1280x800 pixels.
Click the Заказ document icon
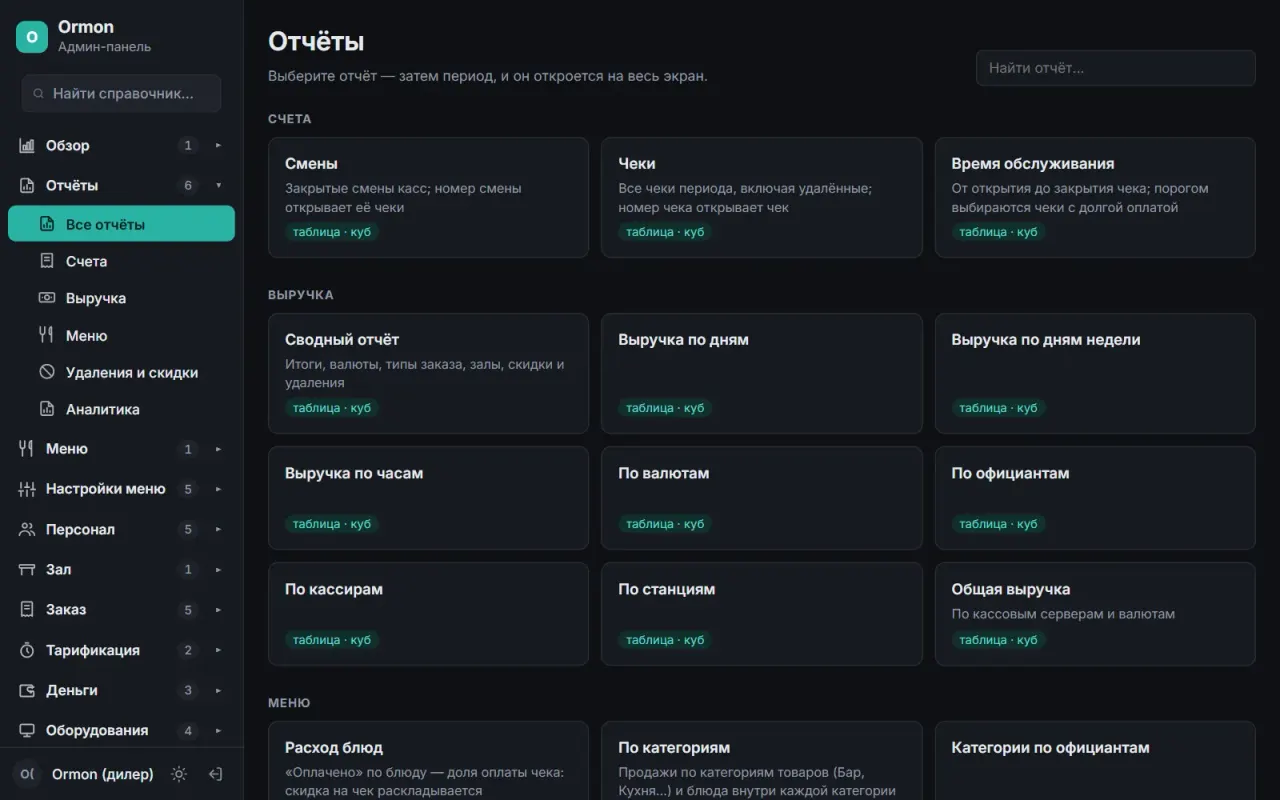[27, 609]
